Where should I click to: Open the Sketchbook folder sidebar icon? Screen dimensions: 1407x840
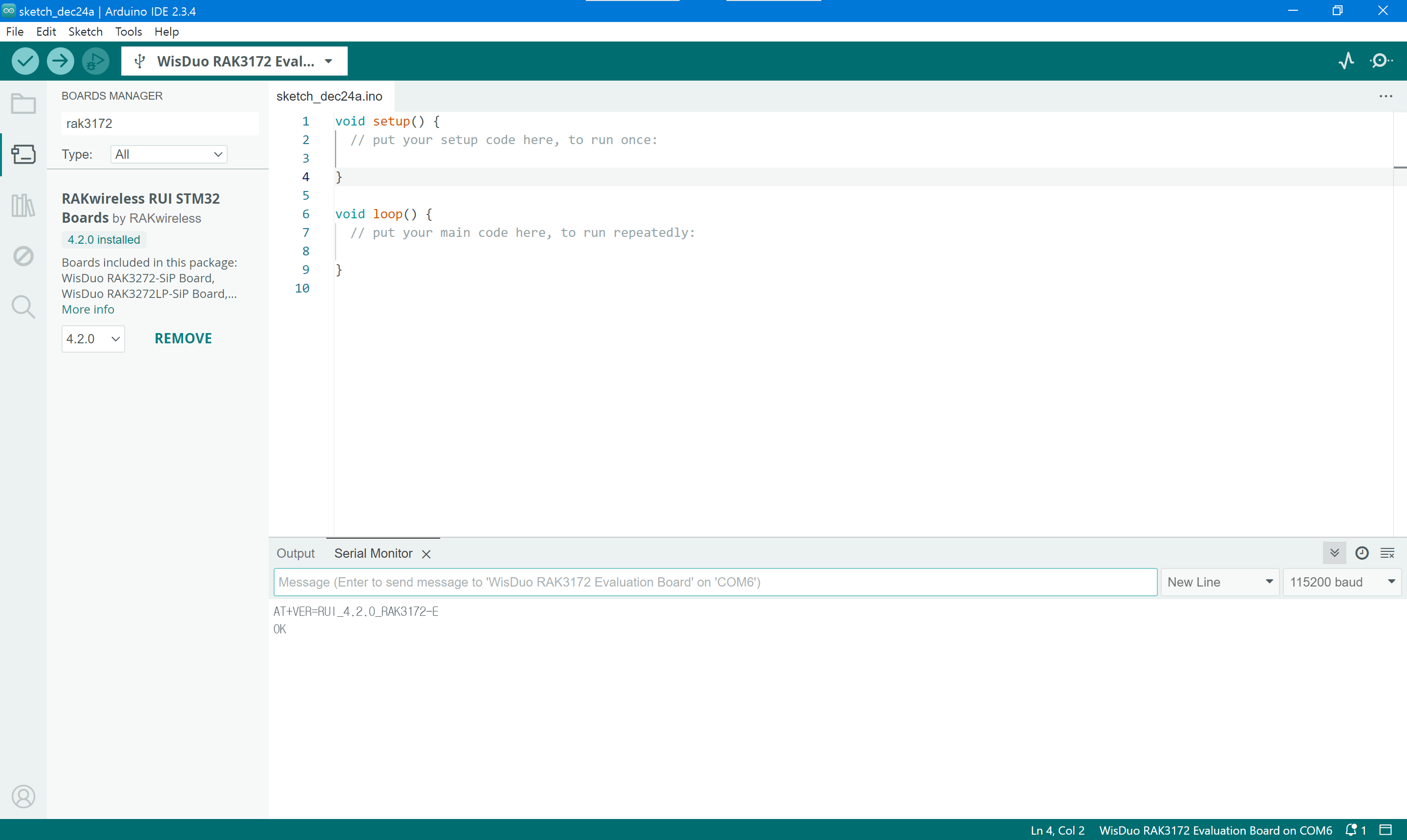[x=23, y=104]
